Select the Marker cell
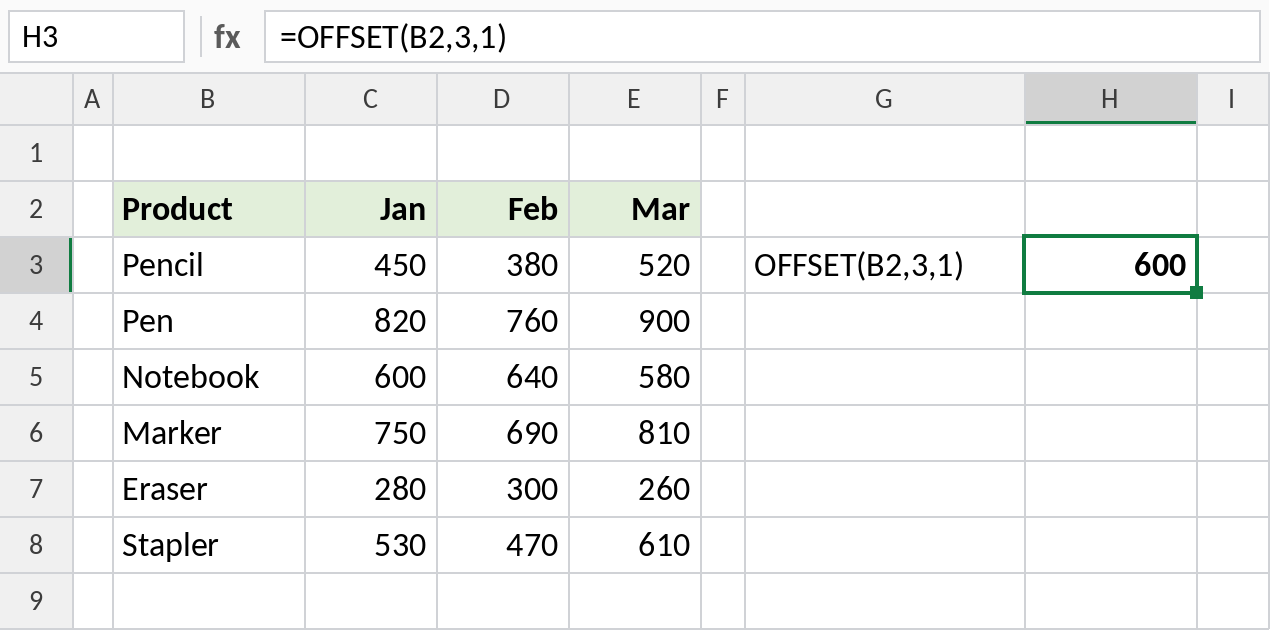This screenshot has width=1270, height=630. 209,433
